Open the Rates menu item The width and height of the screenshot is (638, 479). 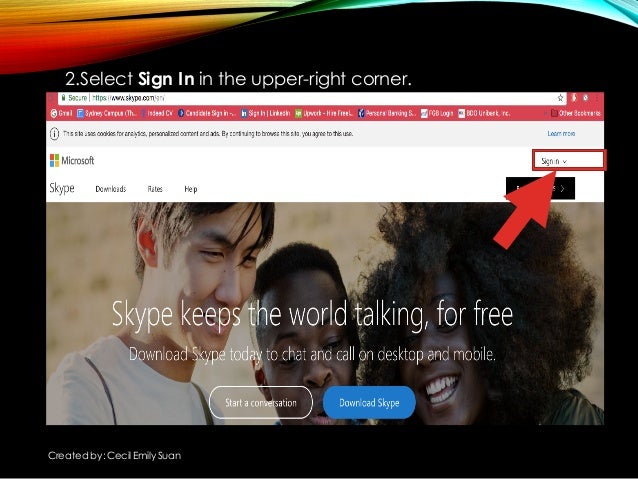pos(155,189)
